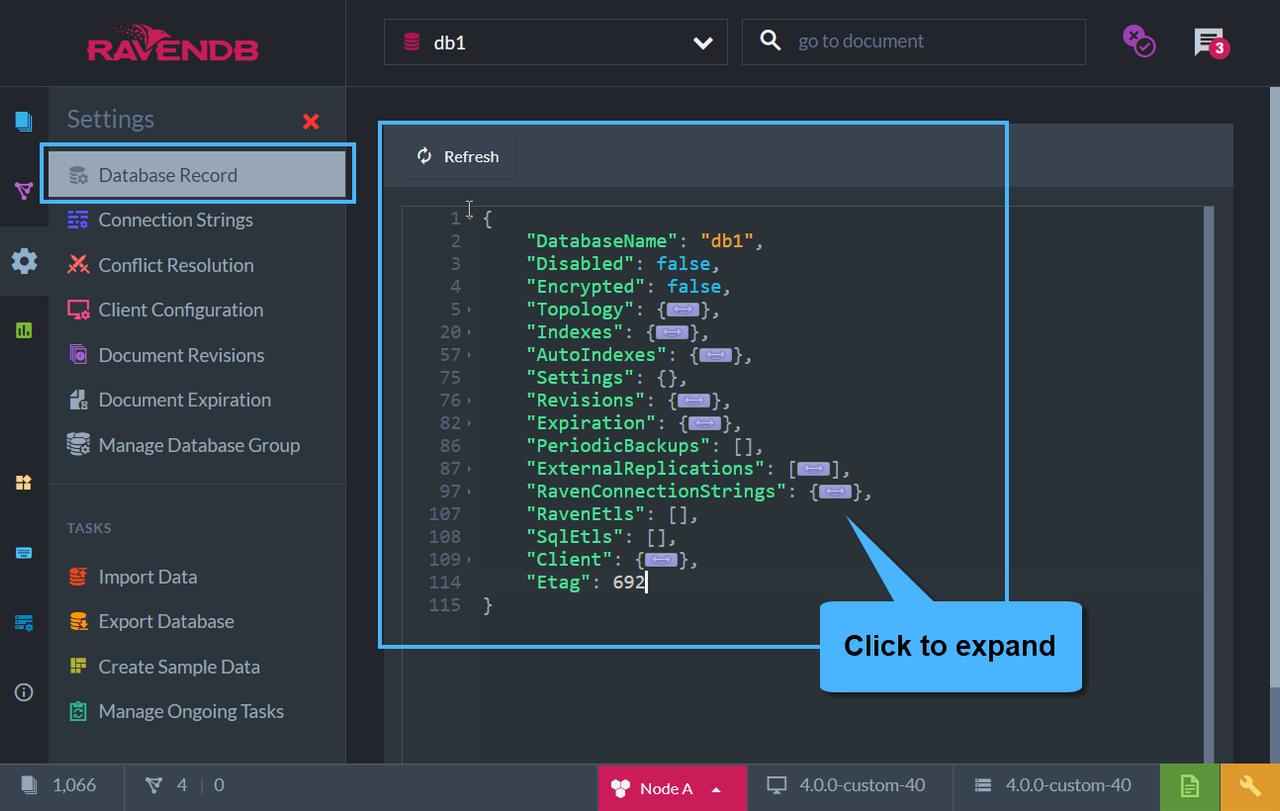Open the Indexes icon in the left rail
The image size is (1280, 811).
point(24,191)
